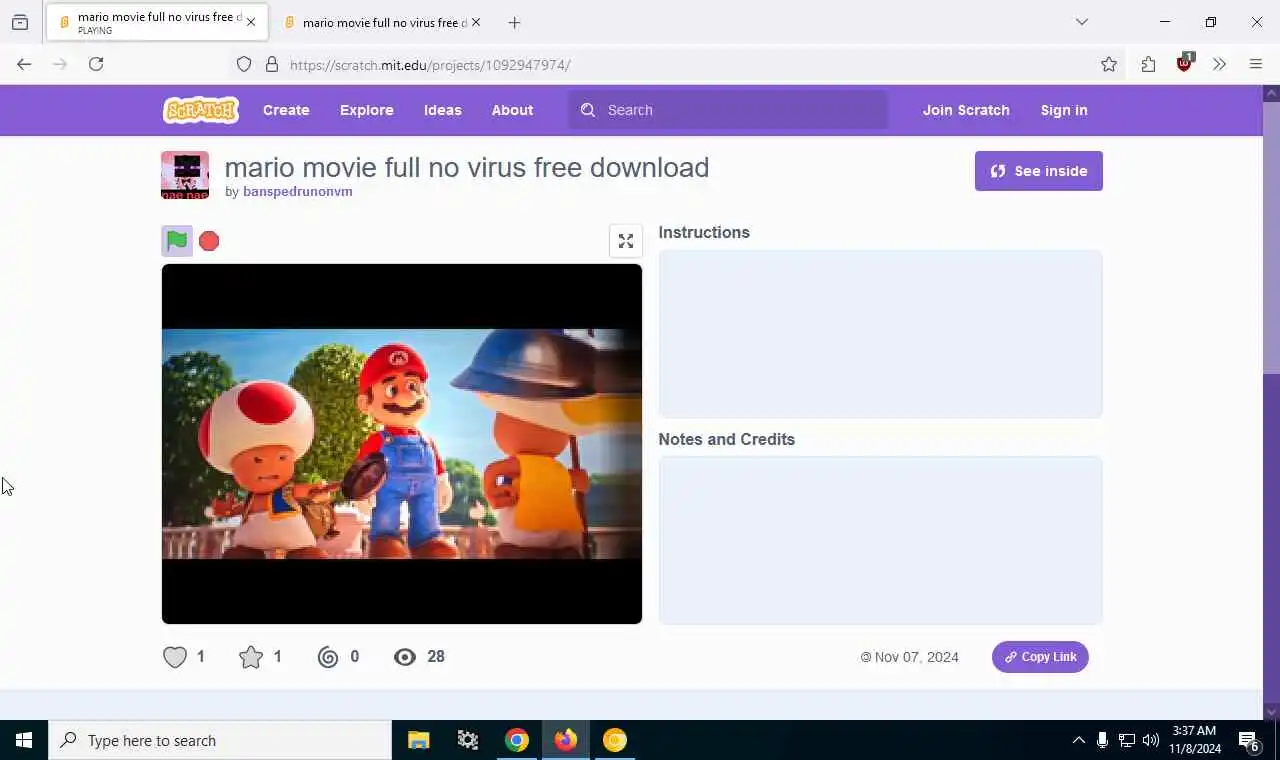Click the green flag to start project
1280x760 pixels.
coord(177,241)
